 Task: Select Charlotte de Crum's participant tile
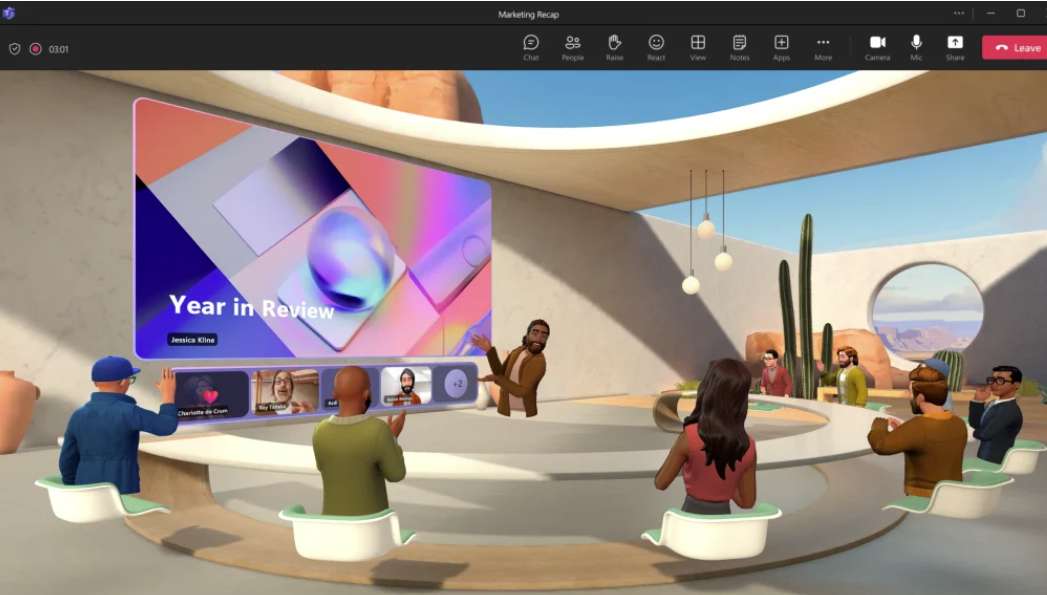212,393
